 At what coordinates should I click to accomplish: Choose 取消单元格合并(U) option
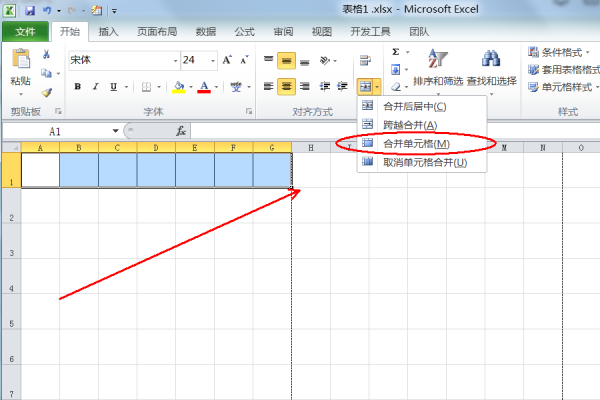424,162
